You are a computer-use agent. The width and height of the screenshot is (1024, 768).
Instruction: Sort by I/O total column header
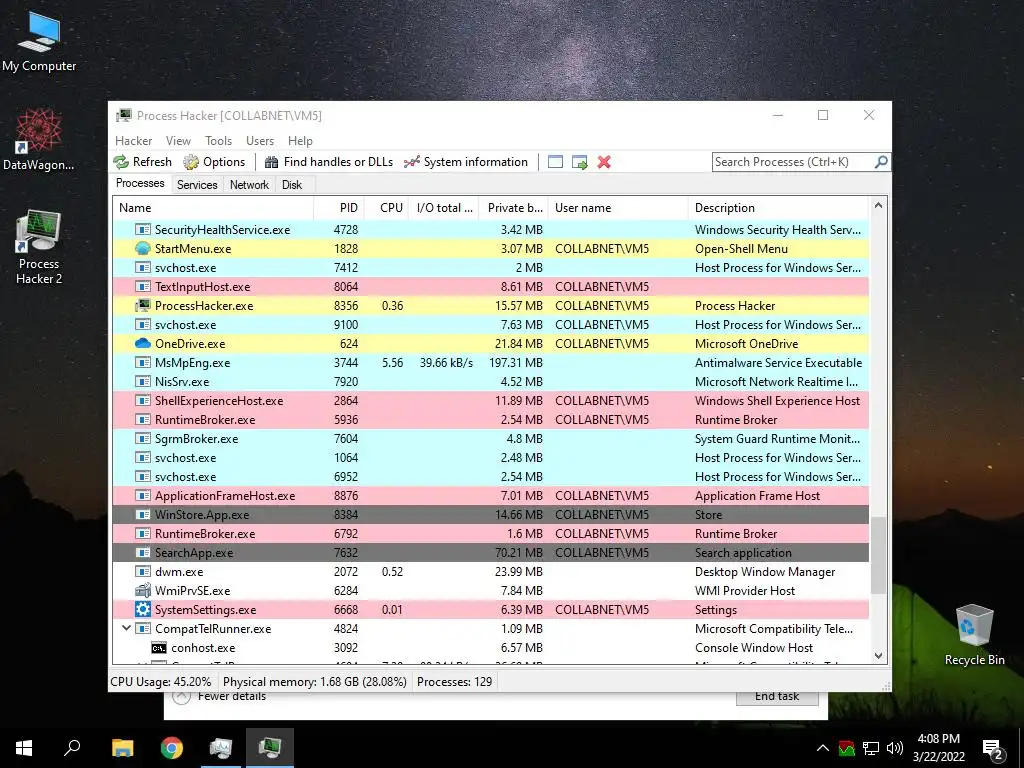click(444, 208)
